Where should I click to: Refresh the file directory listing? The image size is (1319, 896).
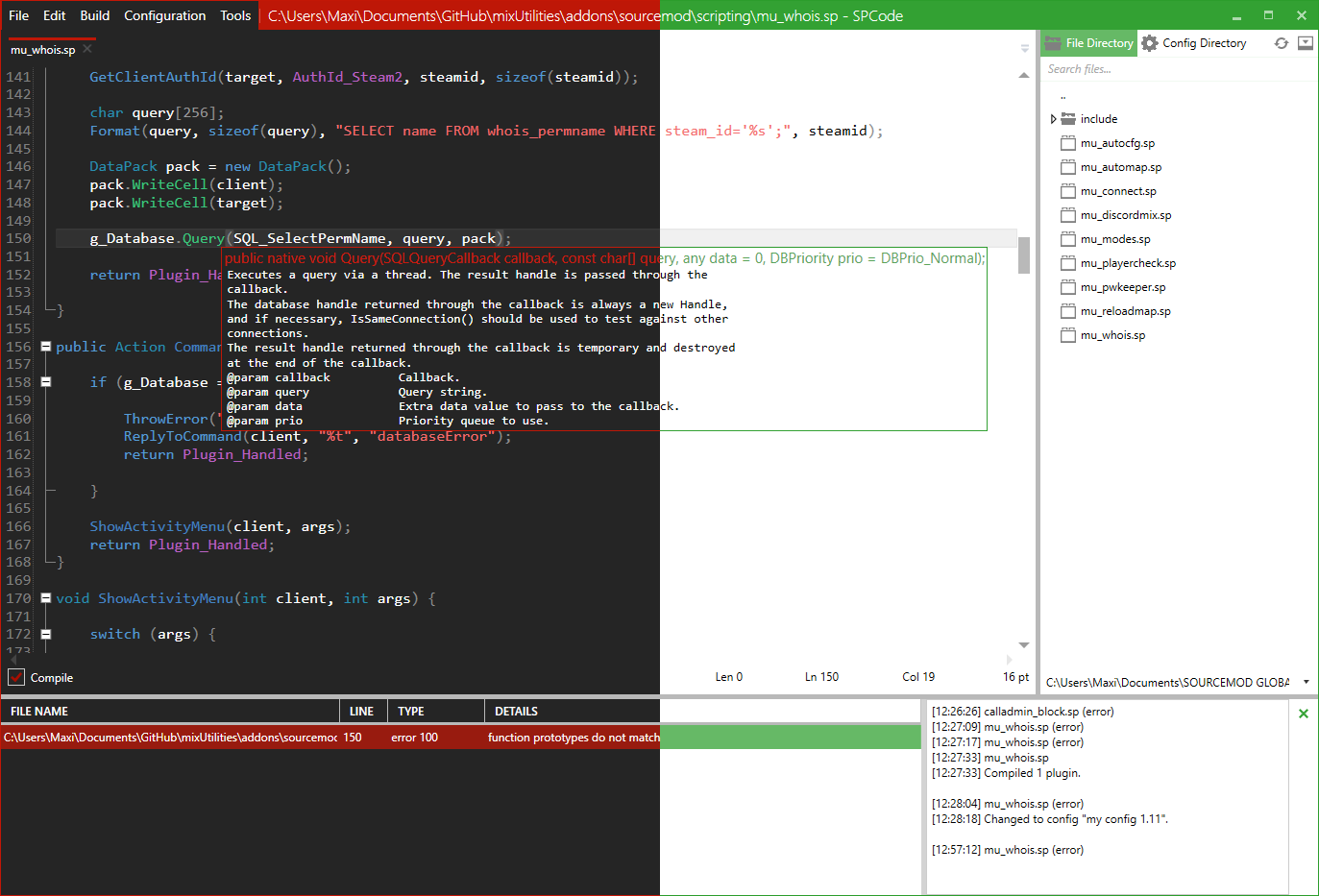click(1281, 43)
